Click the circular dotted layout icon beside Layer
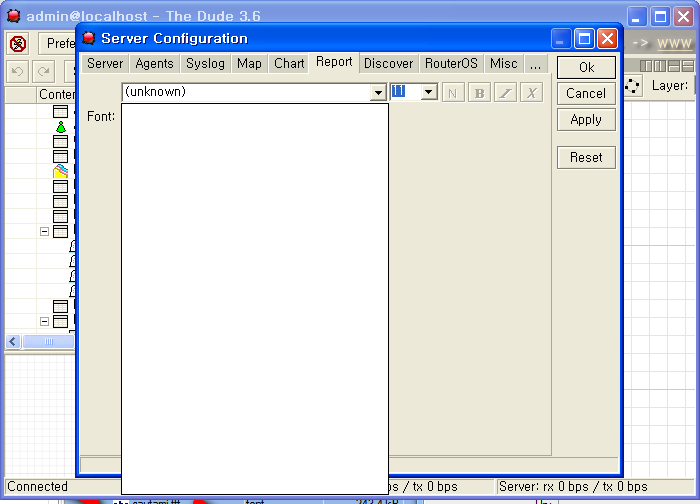The width and height of the screenshot is (700, 504). pos(632,86)
